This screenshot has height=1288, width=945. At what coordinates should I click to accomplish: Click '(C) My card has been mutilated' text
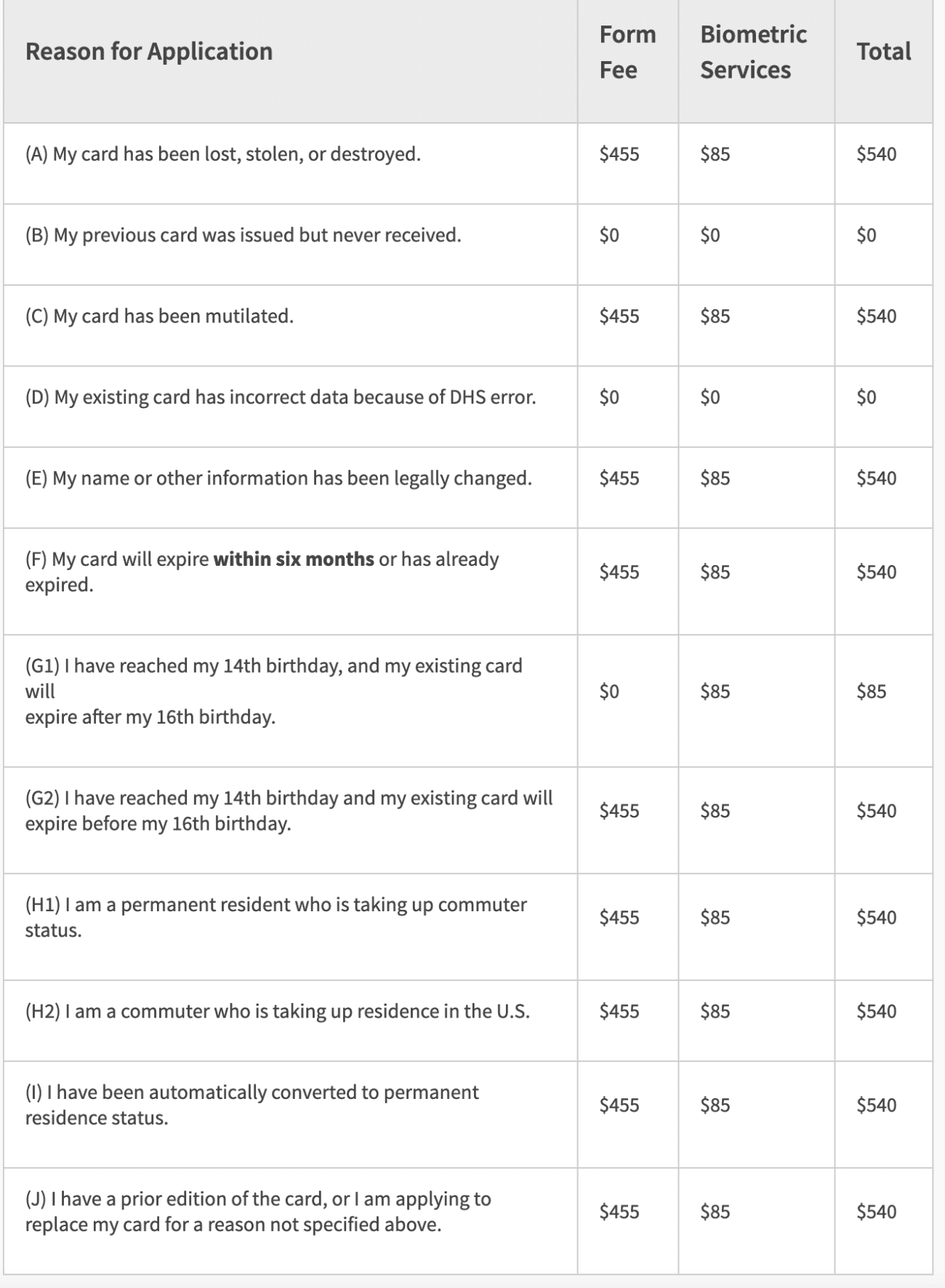point(159,316)
